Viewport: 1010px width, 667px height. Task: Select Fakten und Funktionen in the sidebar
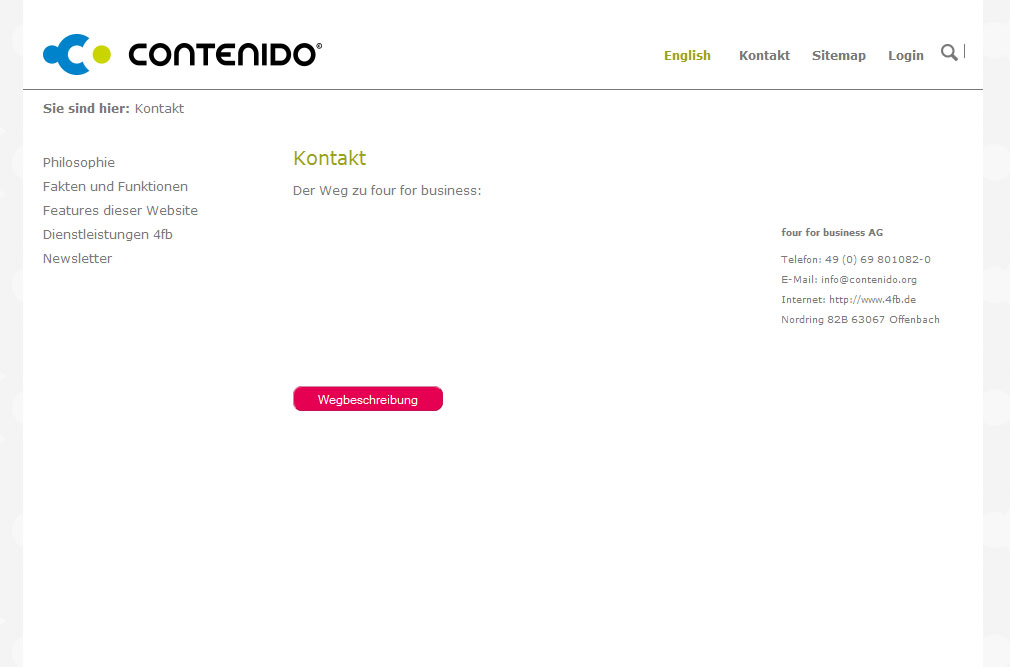click(x=115, y=187)
